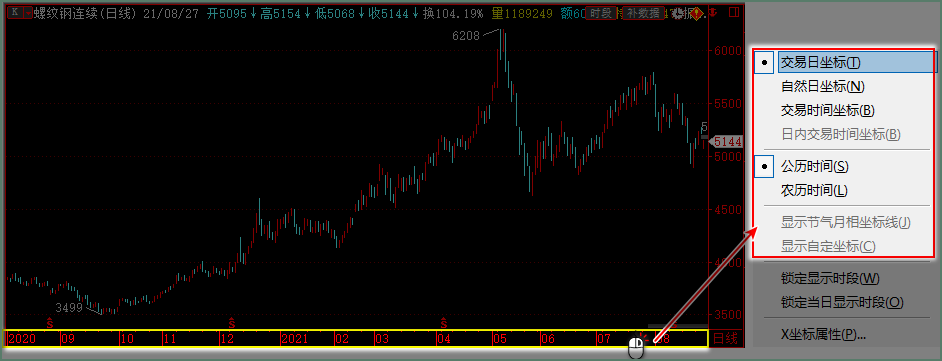Screen dimensions: 942x361
Task: Click month 07 on the time axis
Action: (x=604, y=339)
